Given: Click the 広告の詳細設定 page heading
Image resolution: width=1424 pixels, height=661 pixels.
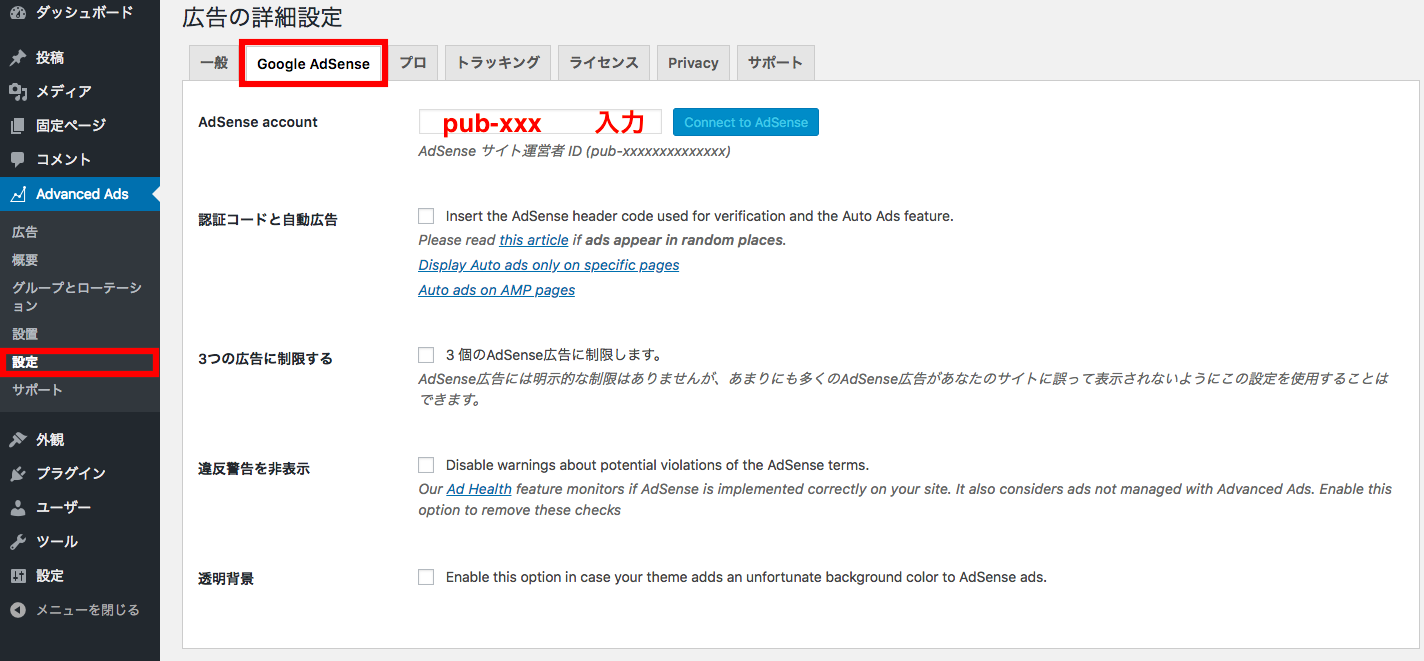Looking at the screenshot, I should (262, 17).
